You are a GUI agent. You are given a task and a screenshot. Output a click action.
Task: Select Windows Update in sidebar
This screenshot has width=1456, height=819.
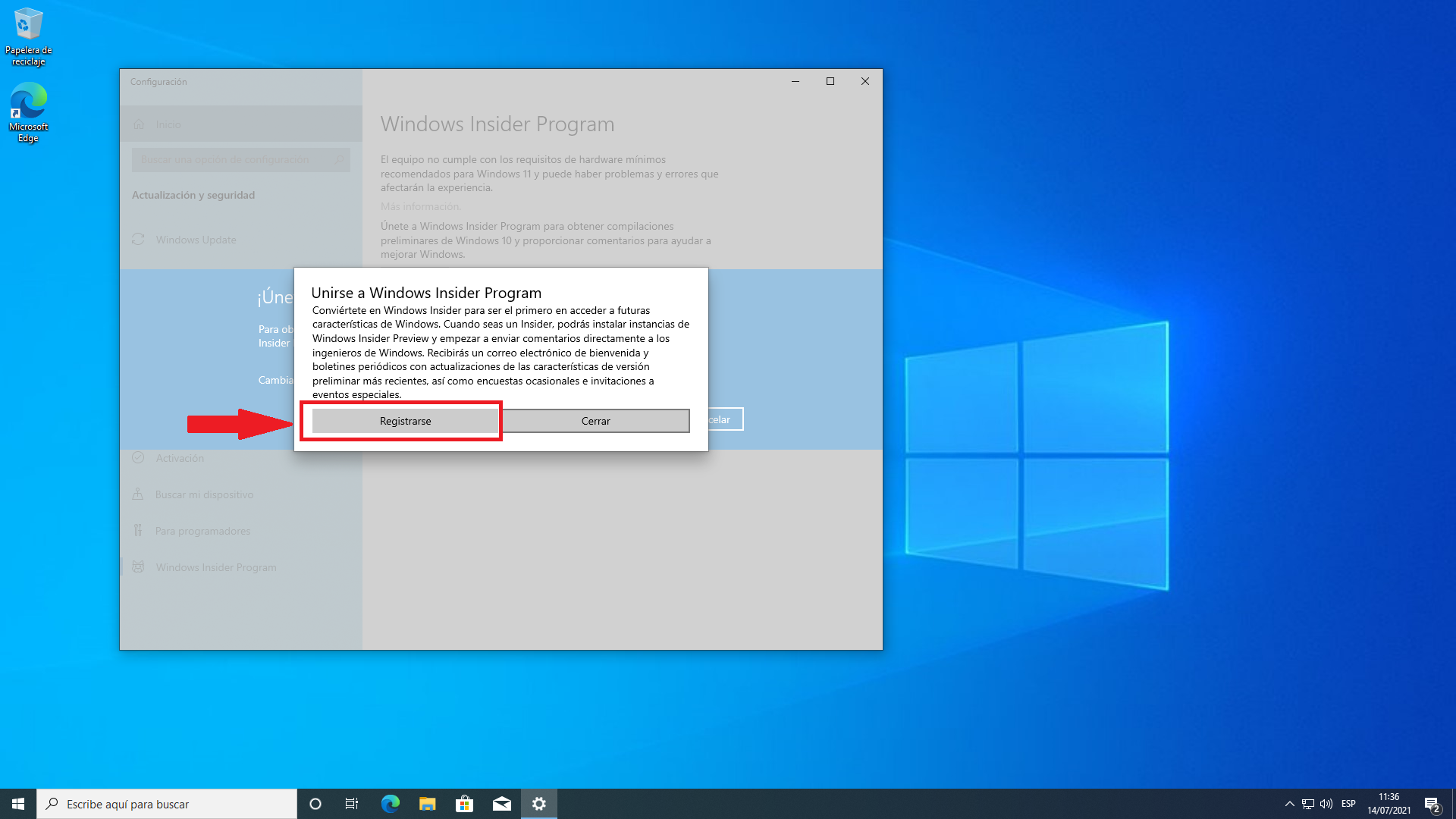tap(196, 240)
